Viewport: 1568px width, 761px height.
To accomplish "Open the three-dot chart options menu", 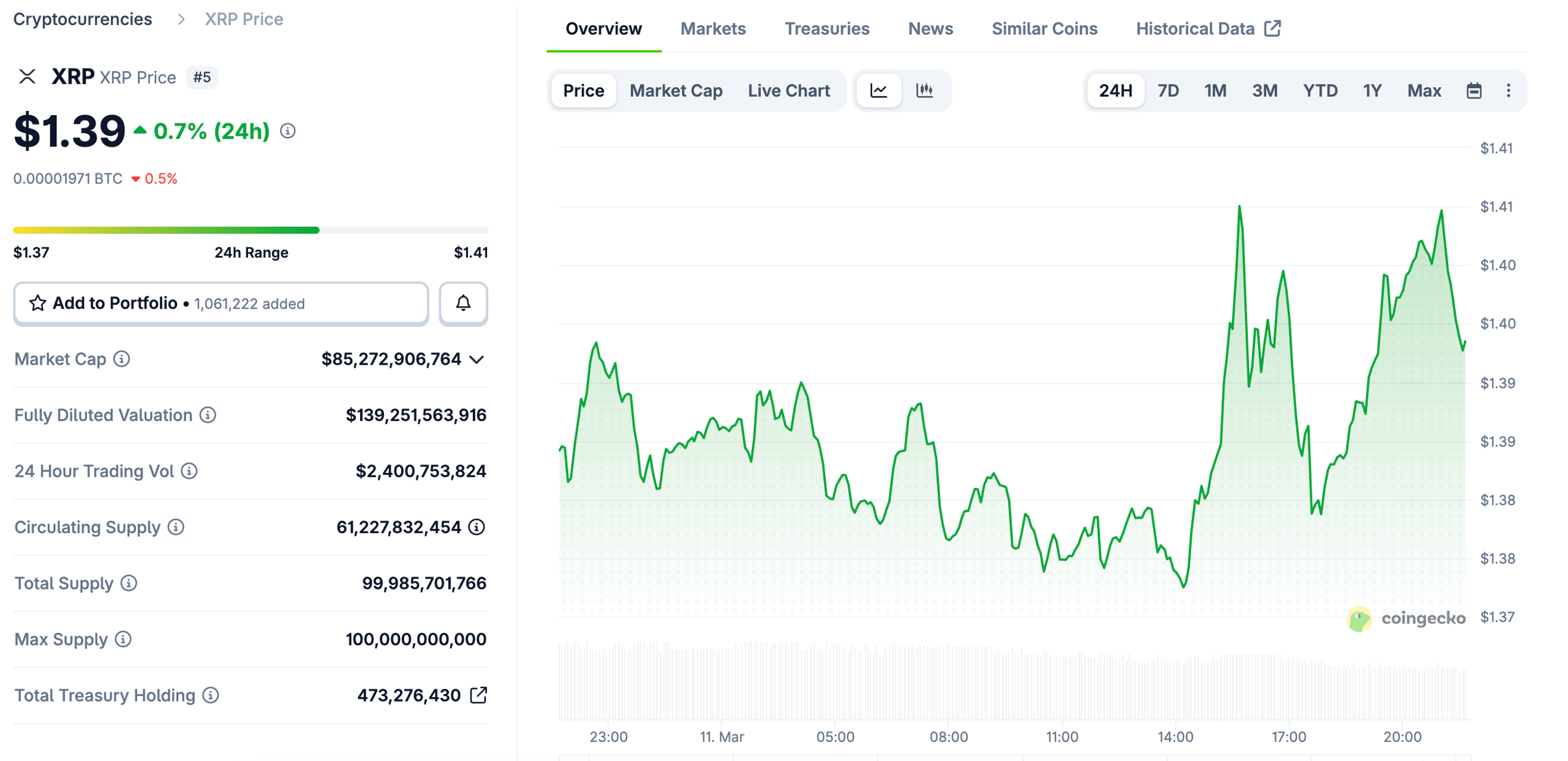I will click(1508, 90).
